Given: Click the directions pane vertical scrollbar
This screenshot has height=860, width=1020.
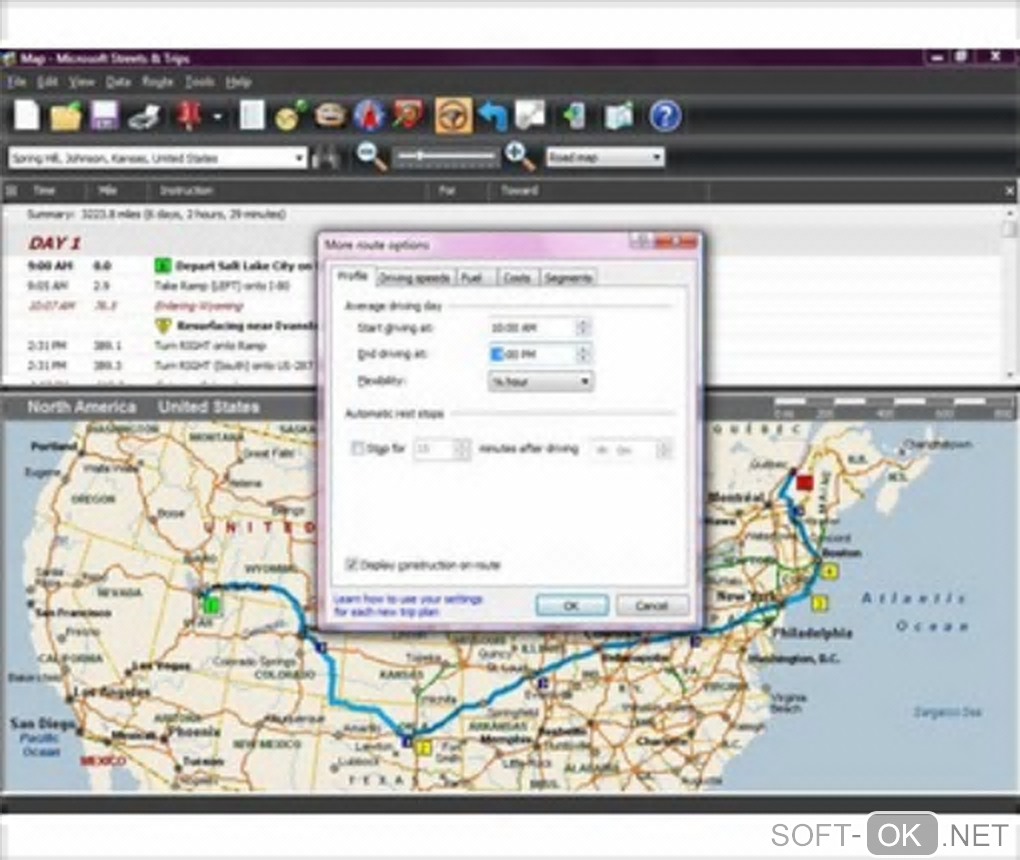Looking at the screenshot, I should click(x=1009, y=294).
